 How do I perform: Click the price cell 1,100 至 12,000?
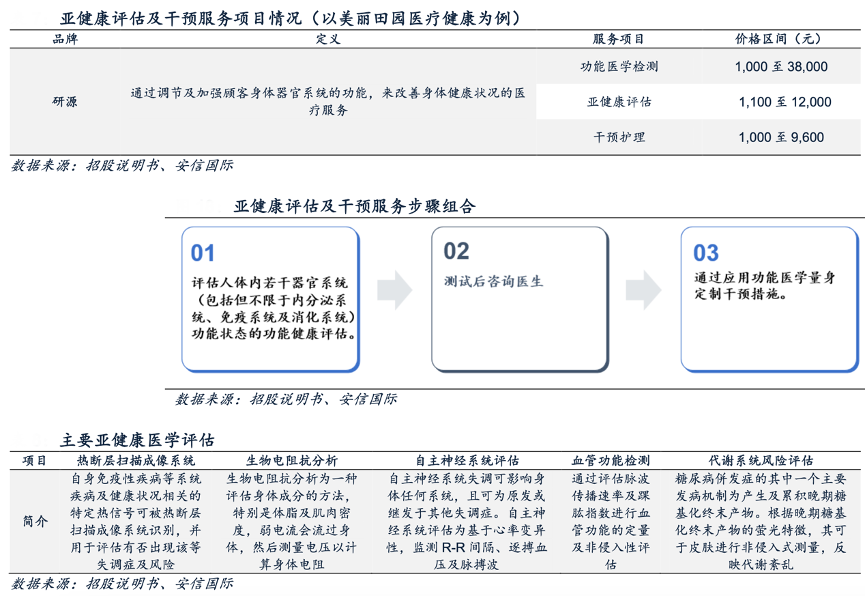pyautogui.click(x=785, y=102)
